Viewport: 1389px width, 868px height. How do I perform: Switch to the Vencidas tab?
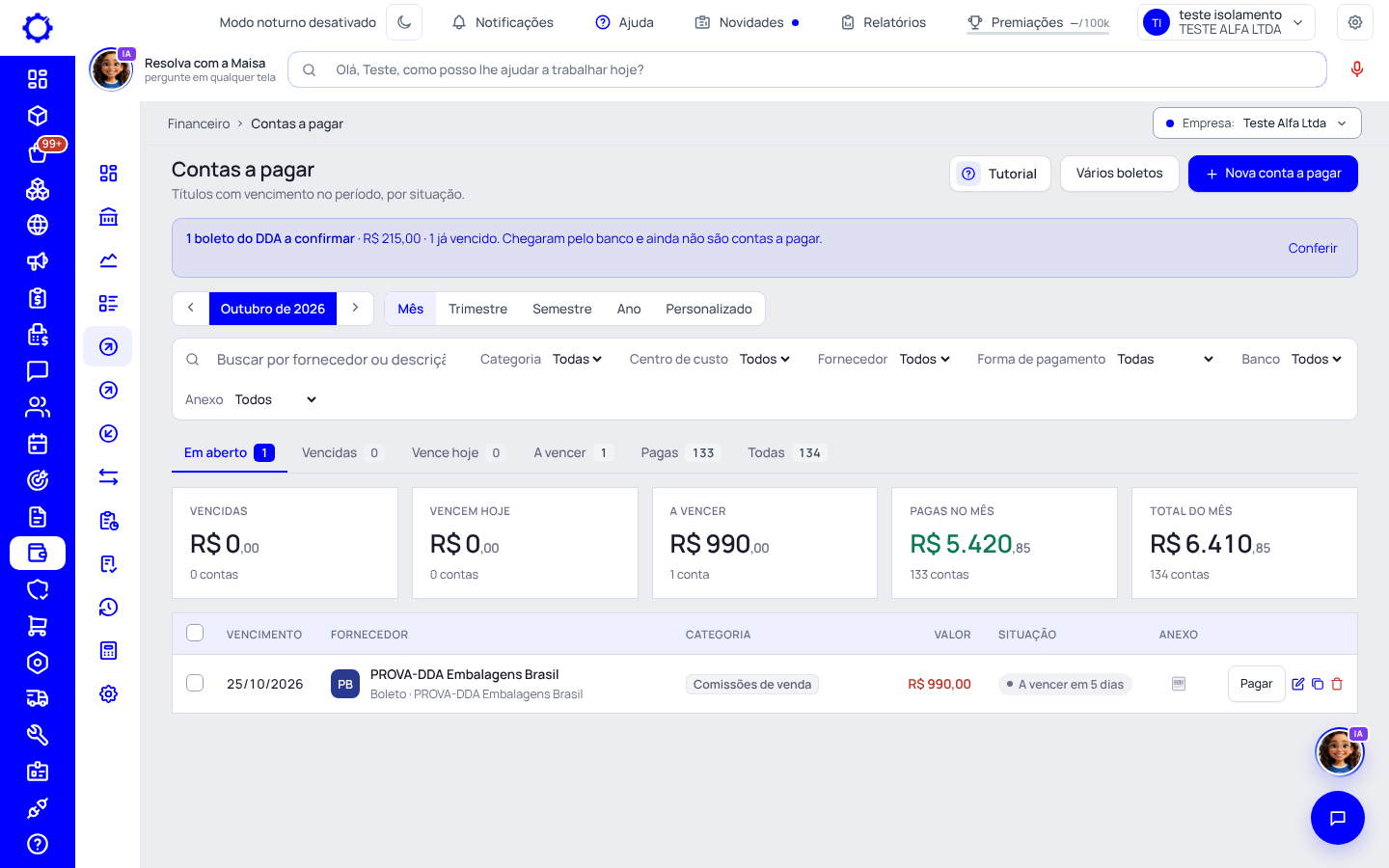pos(341,452)
